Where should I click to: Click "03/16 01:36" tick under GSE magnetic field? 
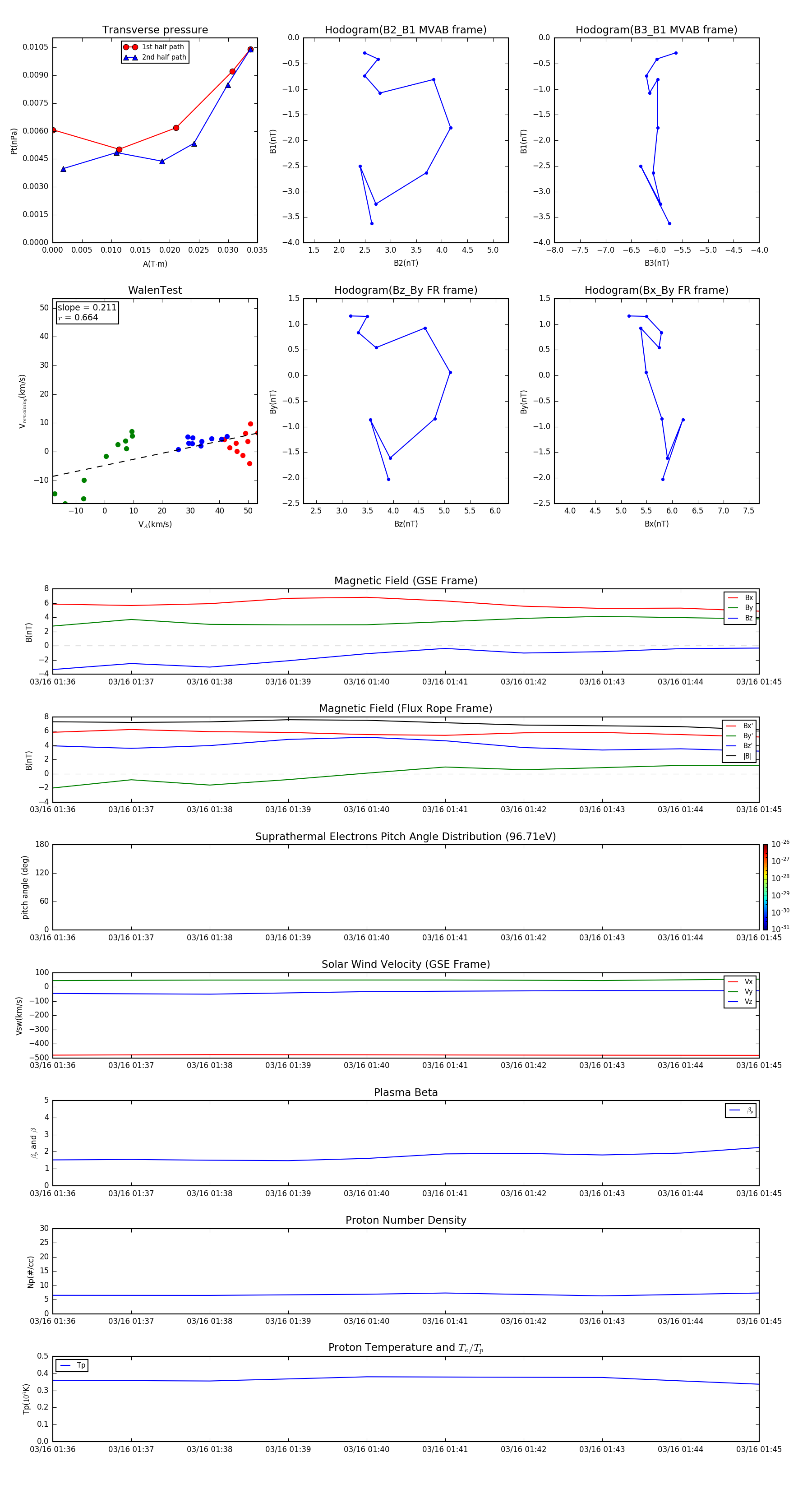(53, 681)
